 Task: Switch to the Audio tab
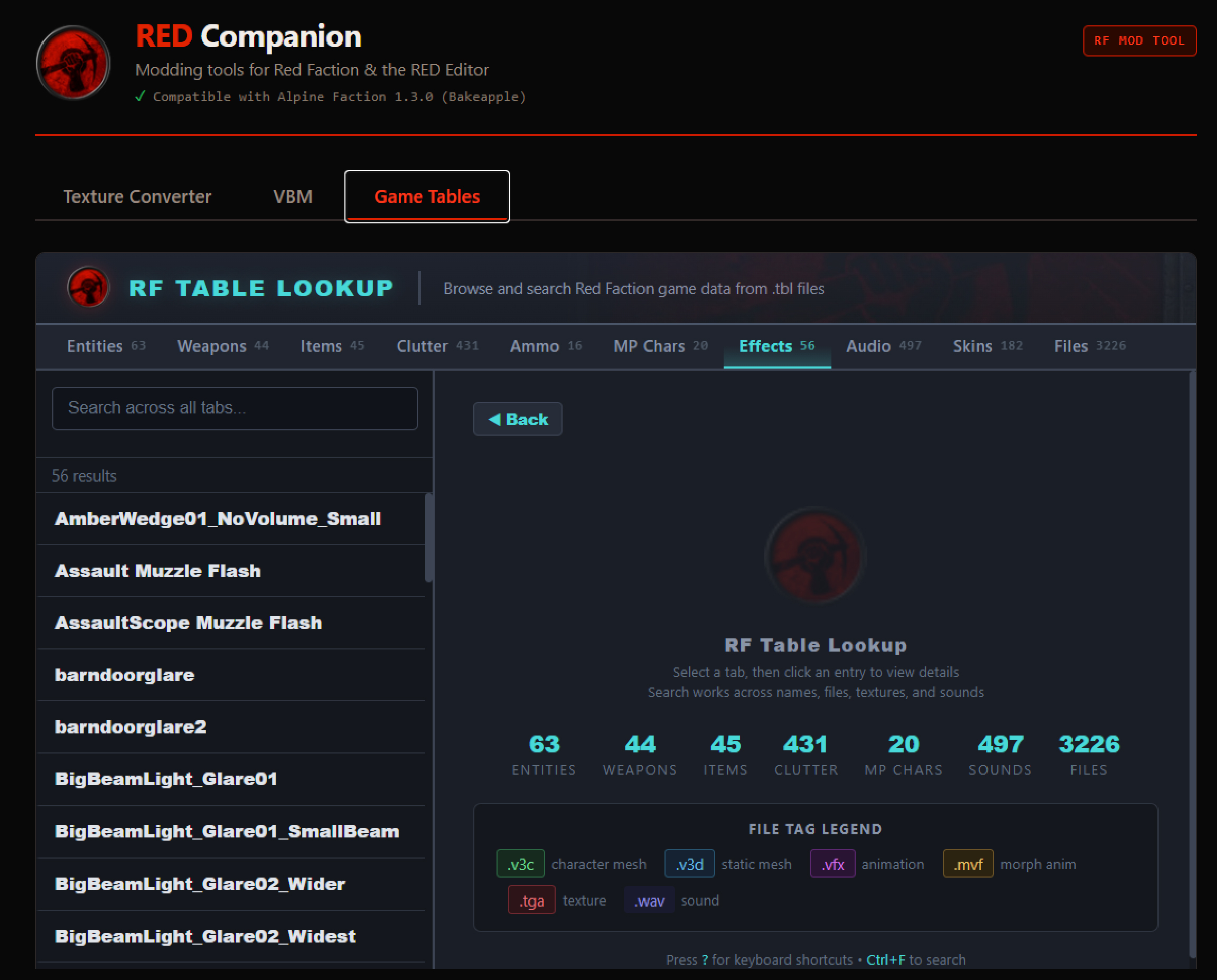click(x=883, y=346)
